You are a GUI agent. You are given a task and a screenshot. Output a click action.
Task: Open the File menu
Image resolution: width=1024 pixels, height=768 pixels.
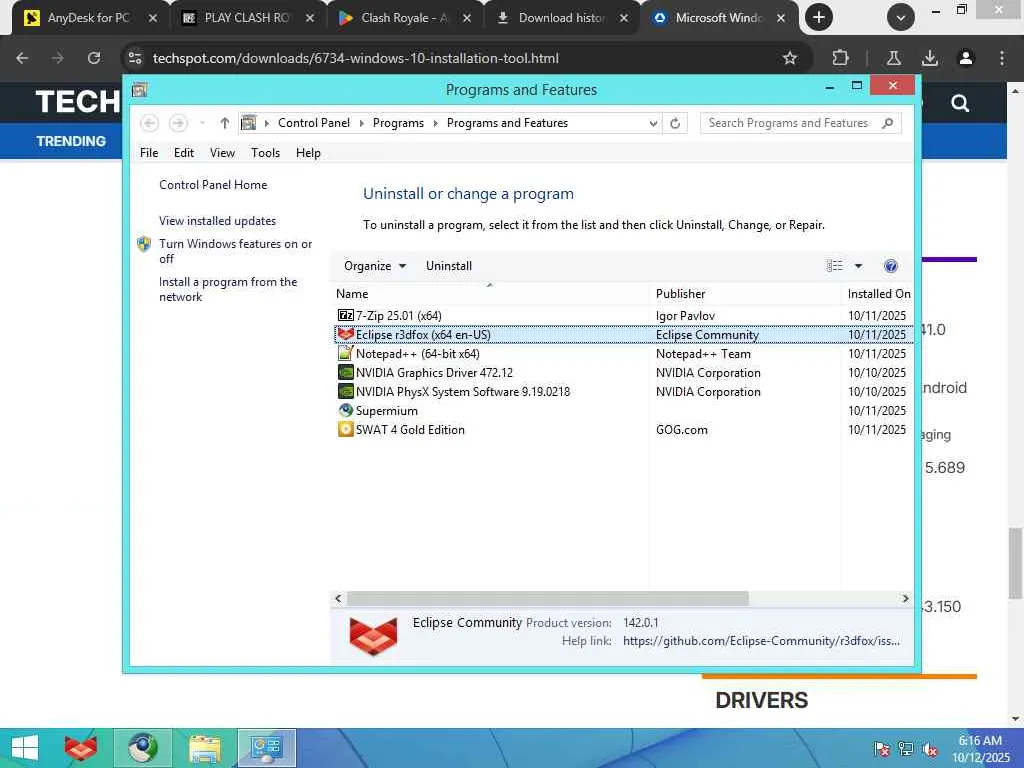pyautogui.click(x=149, y=153)
